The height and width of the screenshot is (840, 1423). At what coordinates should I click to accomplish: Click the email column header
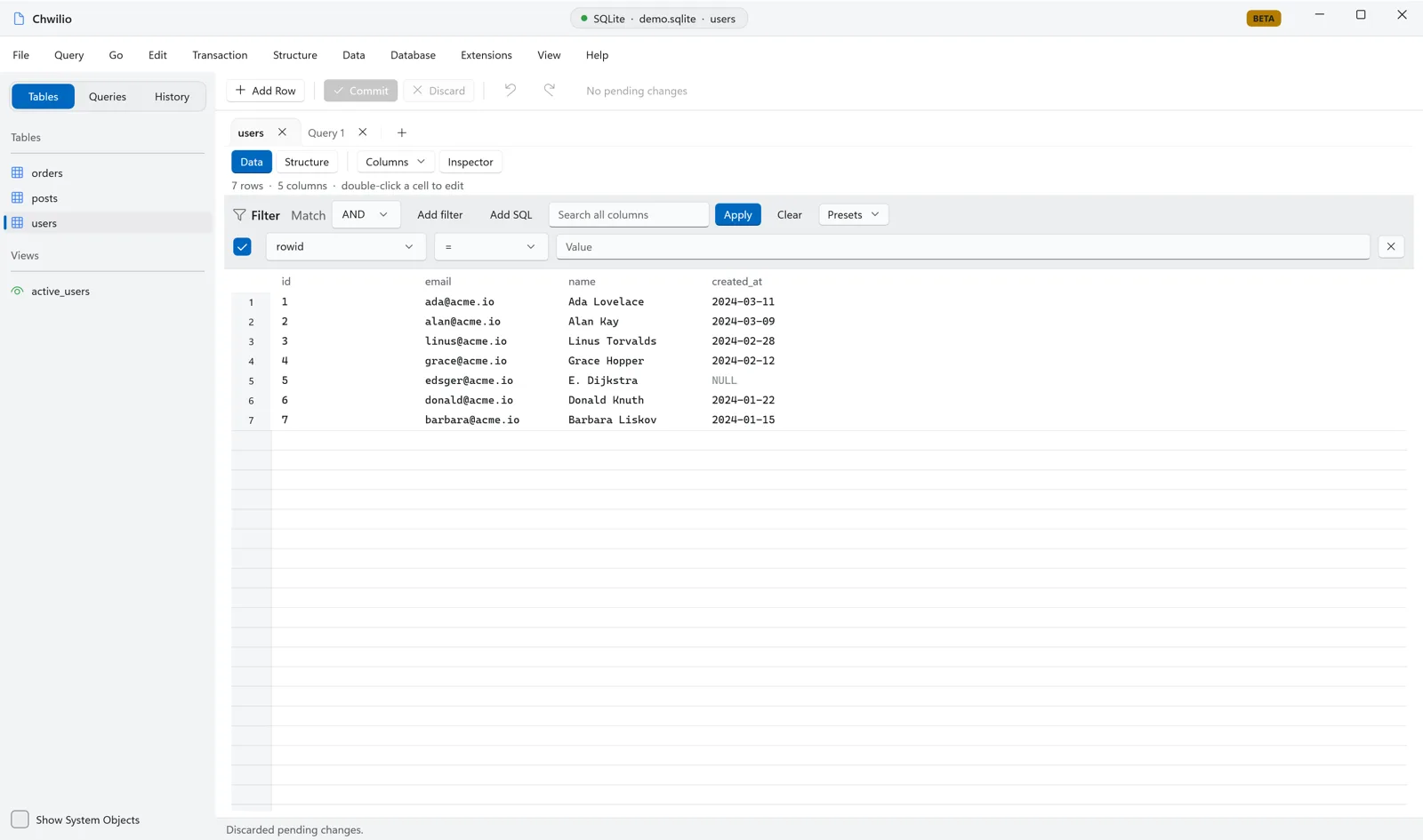438,282
